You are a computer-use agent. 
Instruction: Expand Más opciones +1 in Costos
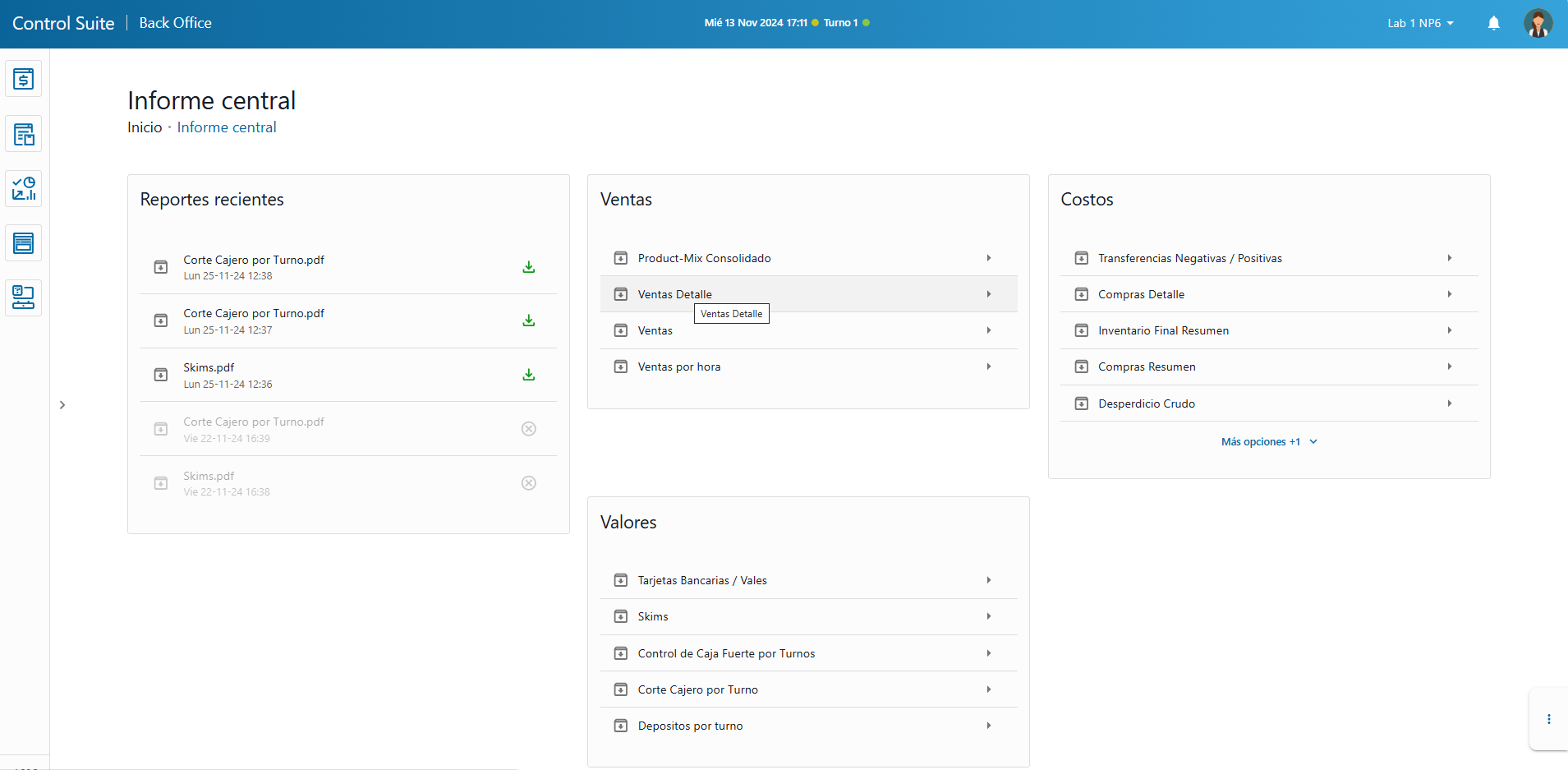1268,442
